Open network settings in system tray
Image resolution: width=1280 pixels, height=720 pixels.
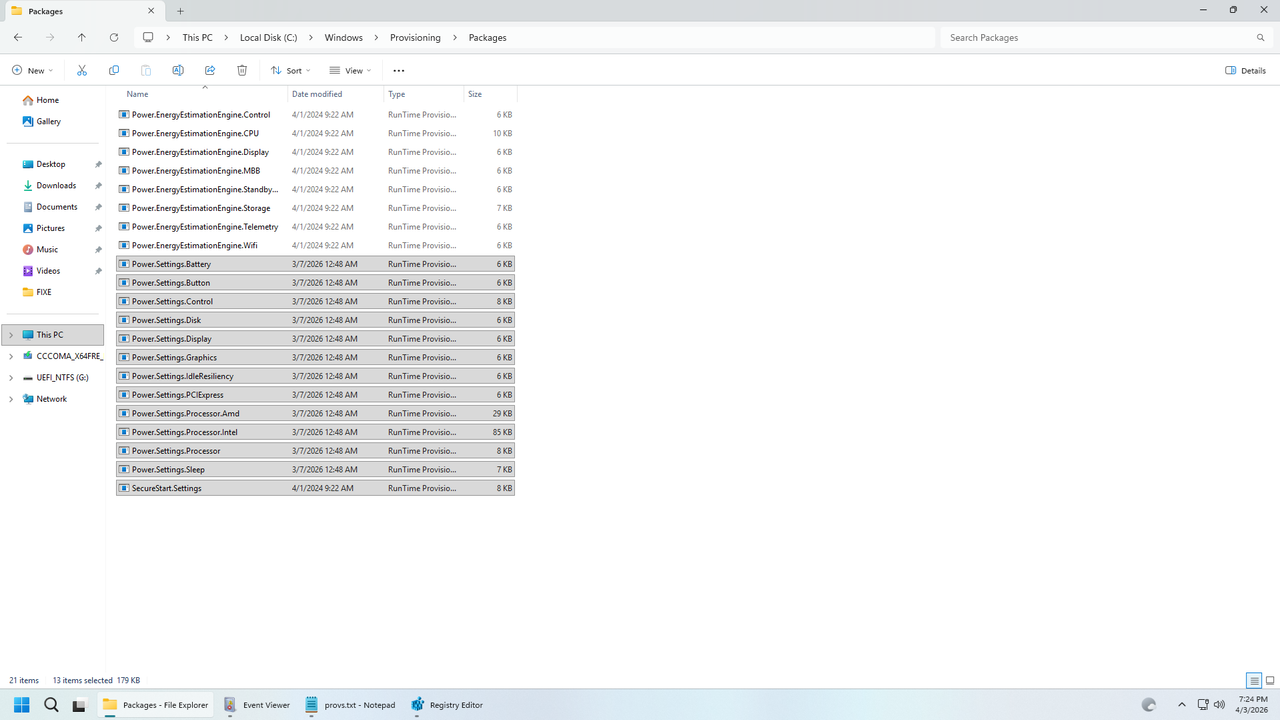pyautogui.click(x=1203, y=705)
